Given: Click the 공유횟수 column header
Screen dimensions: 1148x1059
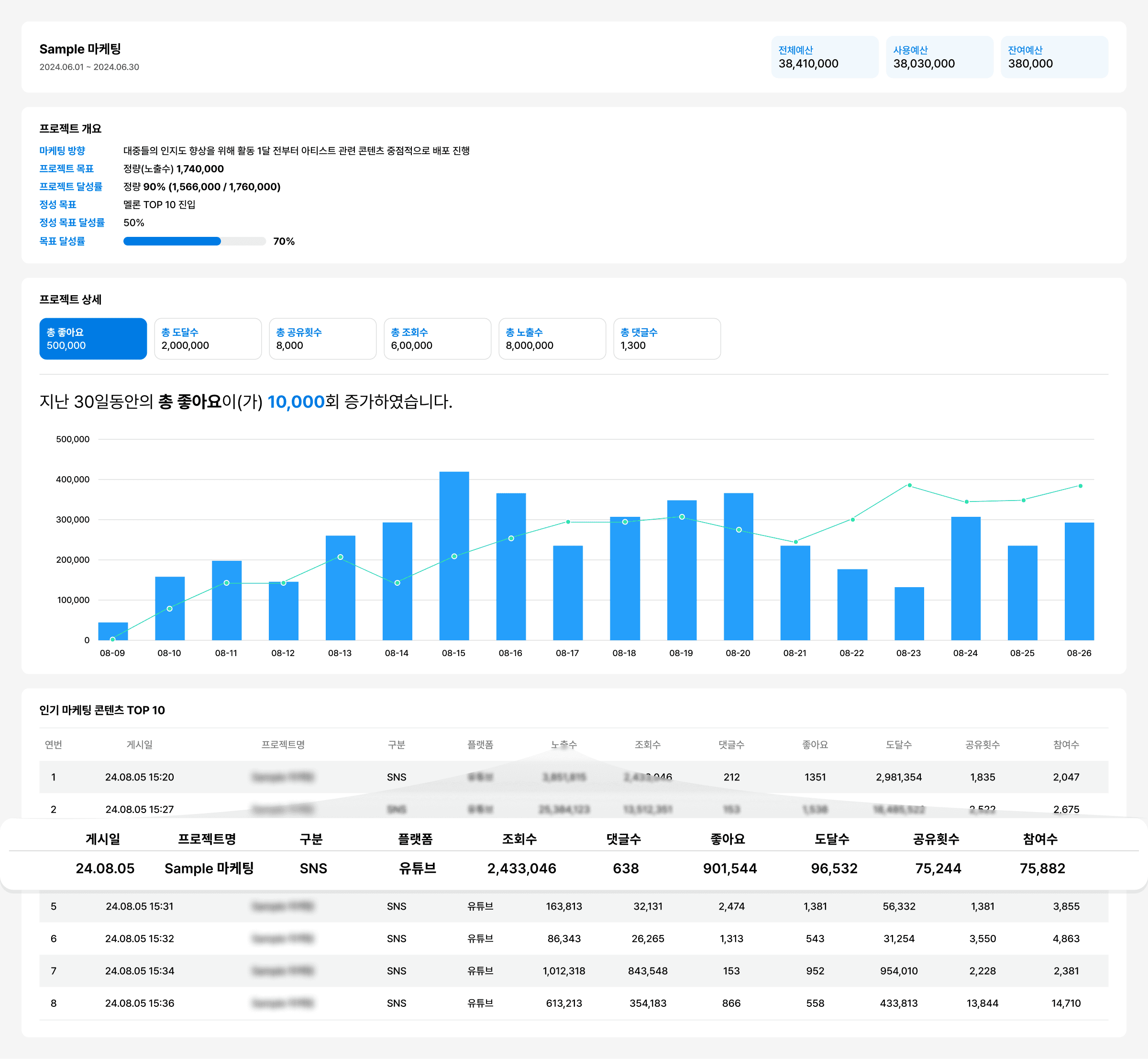Looking at the screenshot, I should (x=982, y=745).
